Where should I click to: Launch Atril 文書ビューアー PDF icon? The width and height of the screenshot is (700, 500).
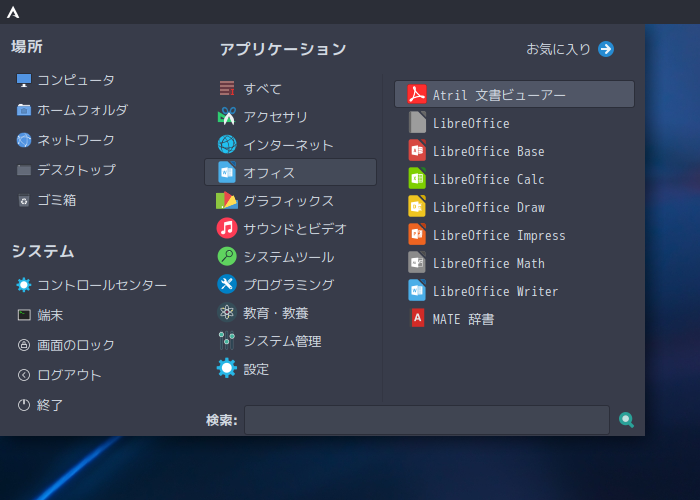click(x=417, y=94)
